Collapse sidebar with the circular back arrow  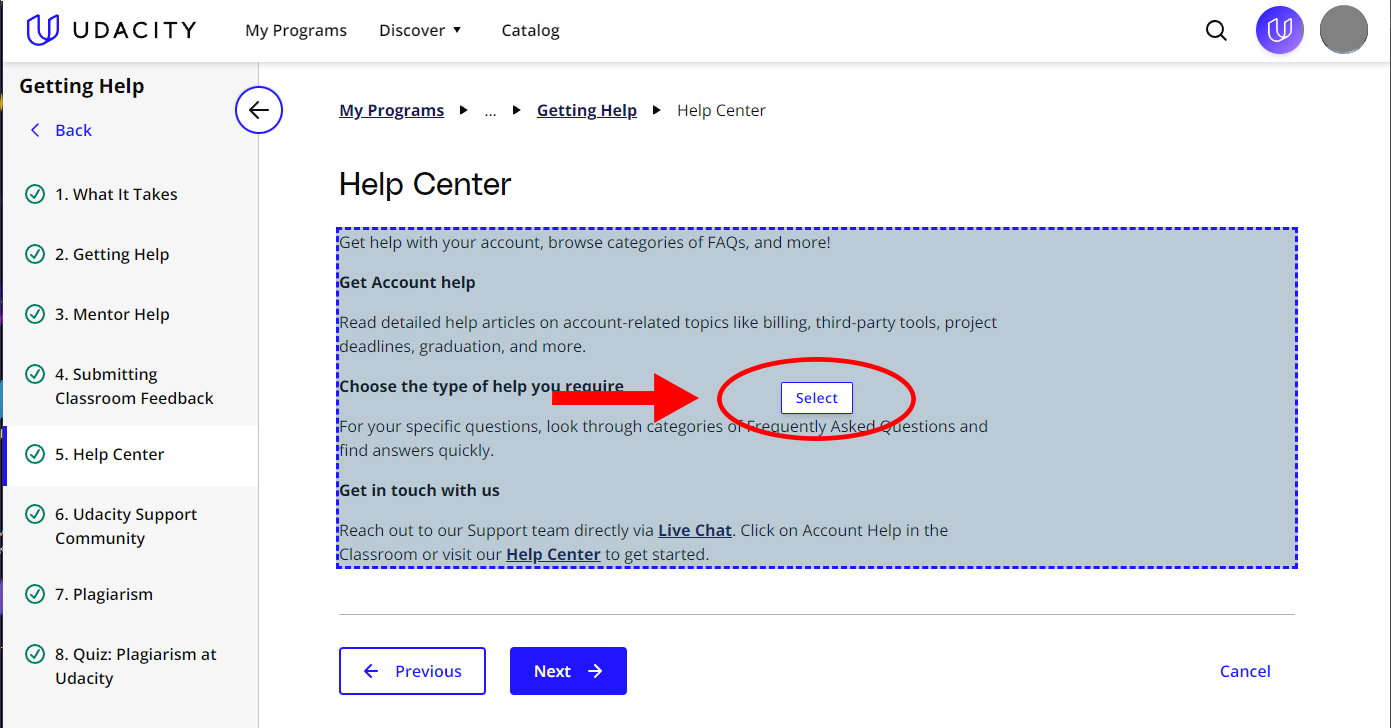pyautogui.click(x=259, y=110)
